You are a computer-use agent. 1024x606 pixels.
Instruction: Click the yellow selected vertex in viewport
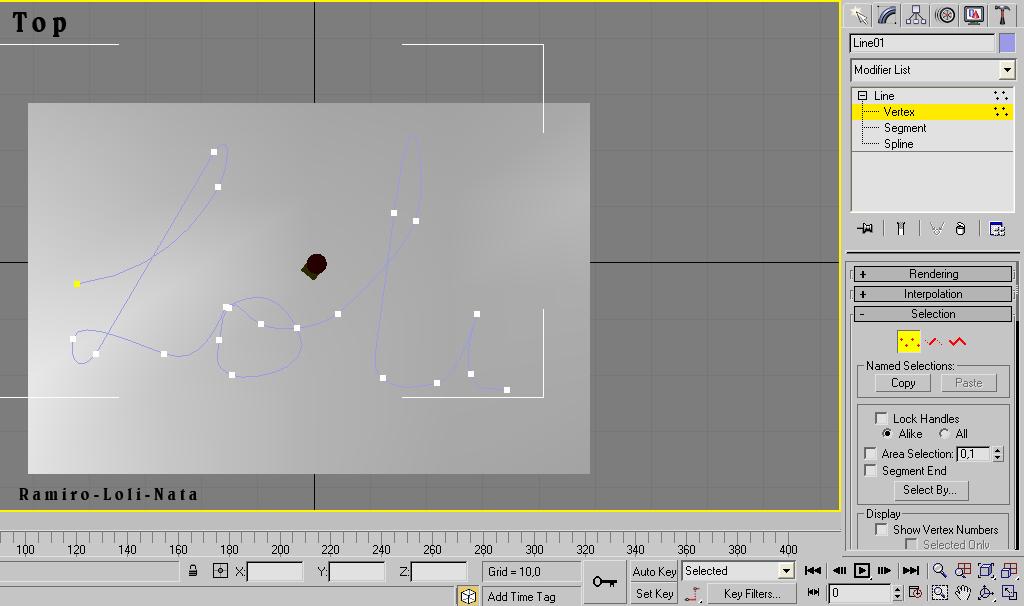[x=77, y=284]
